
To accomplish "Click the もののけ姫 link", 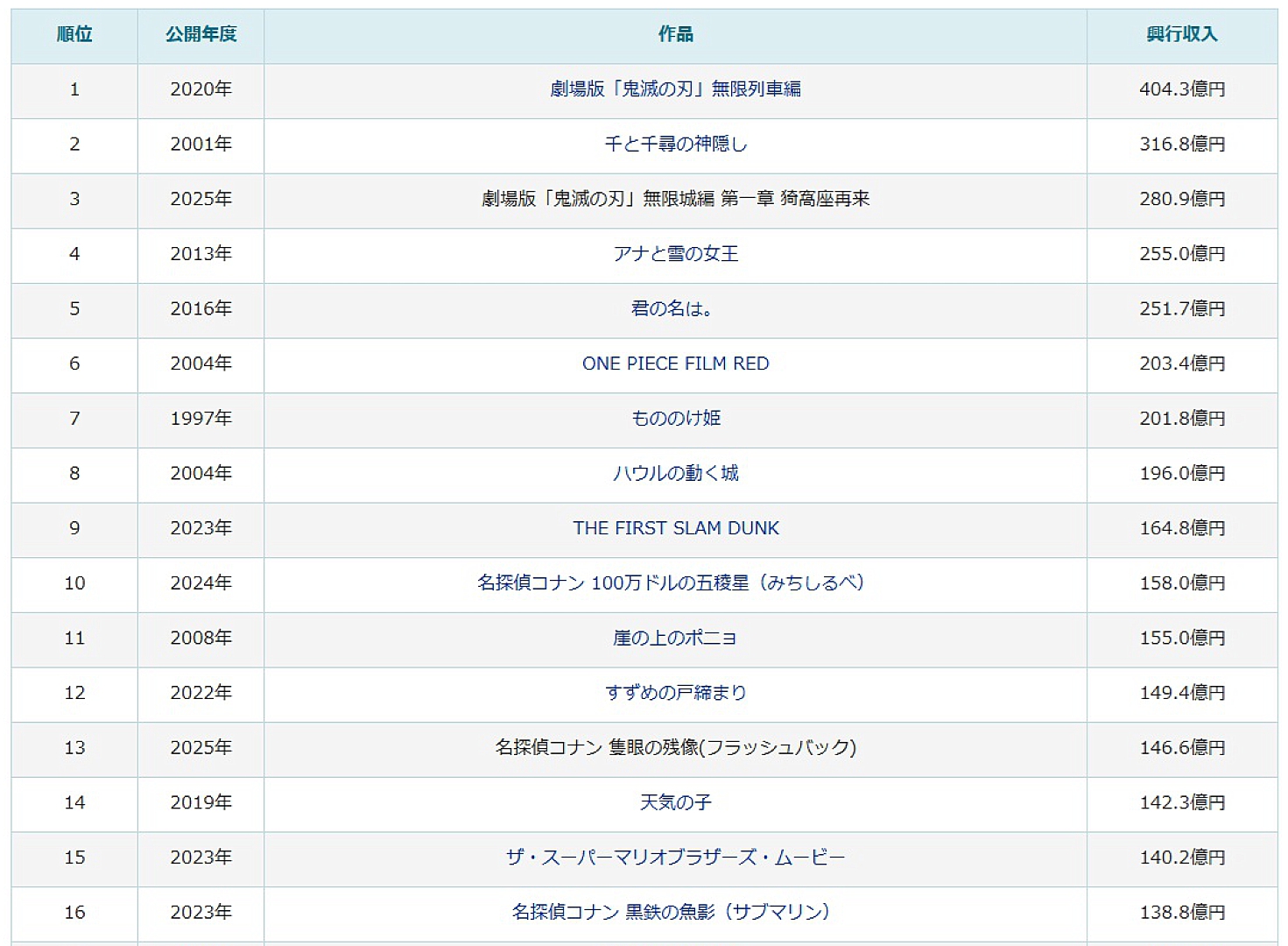I will coord(675,419).
